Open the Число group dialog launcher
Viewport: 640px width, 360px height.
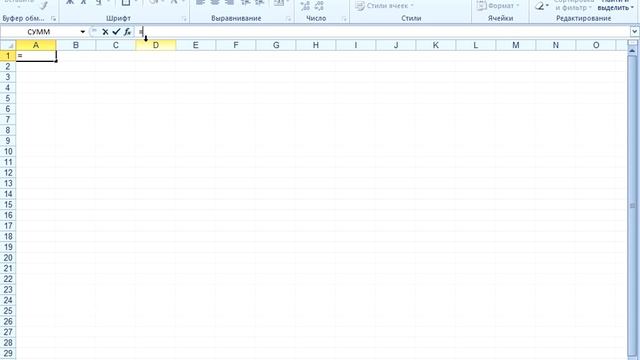[344, 19]
